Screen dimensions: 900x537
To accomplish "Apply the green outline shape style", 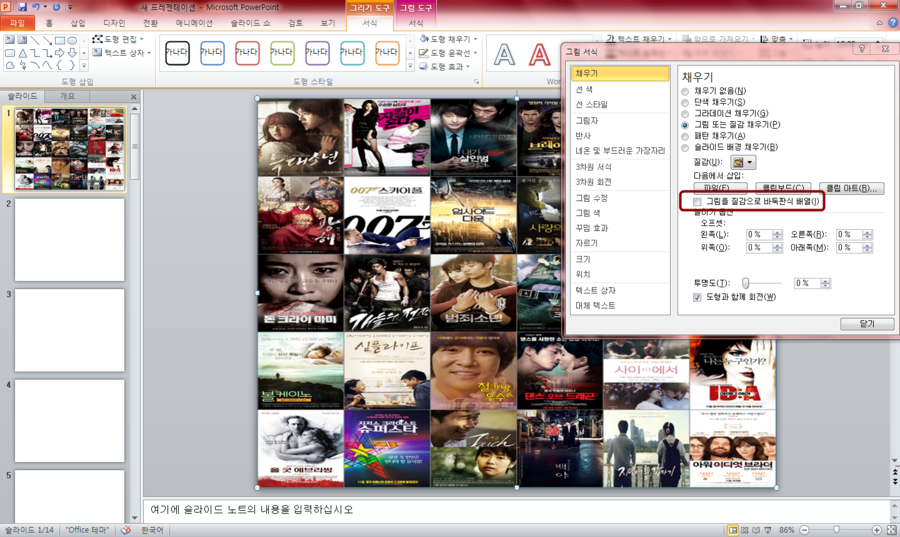I will pos(282,52).
